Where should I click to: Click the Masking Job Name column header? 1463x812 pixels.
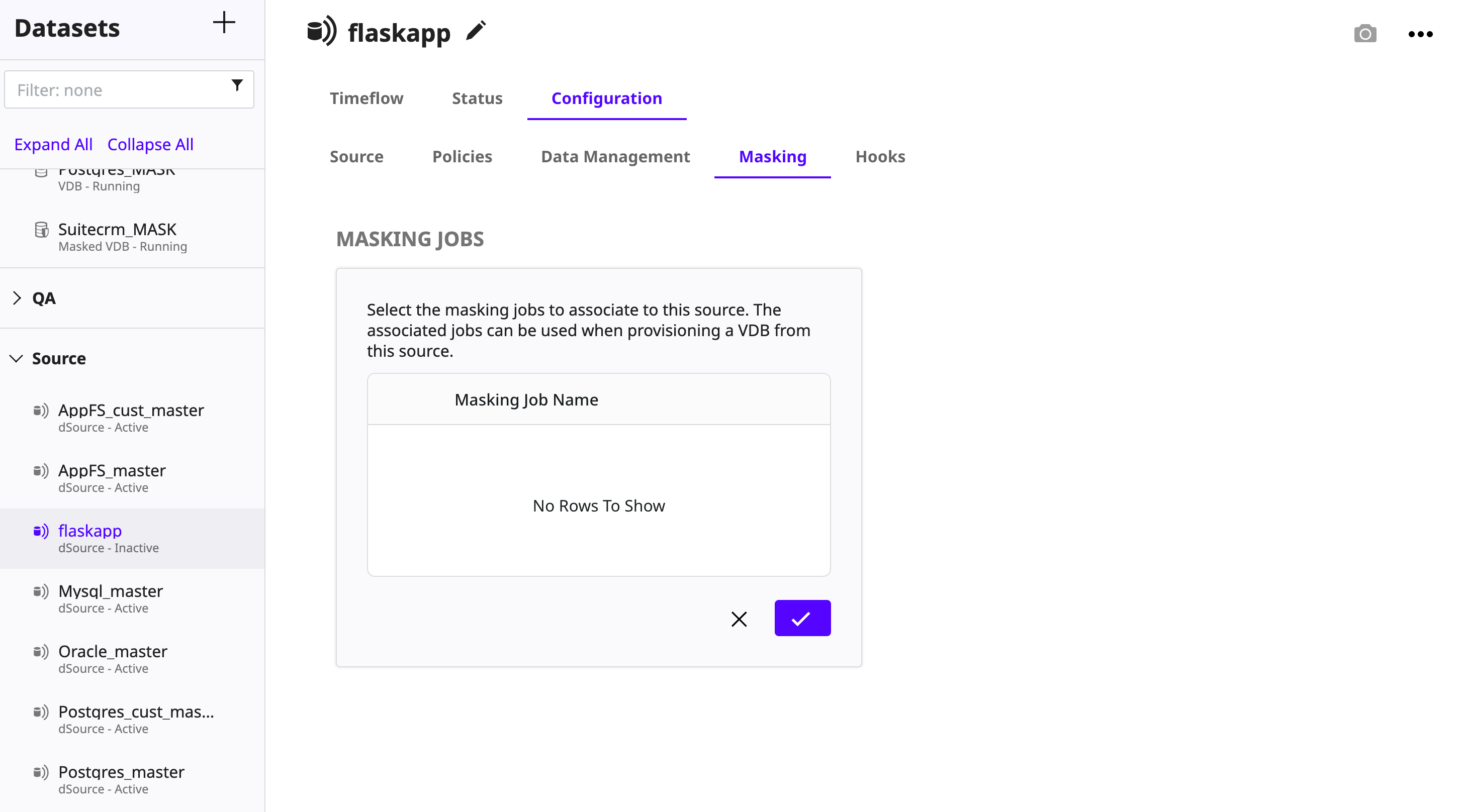coord(526,399)
